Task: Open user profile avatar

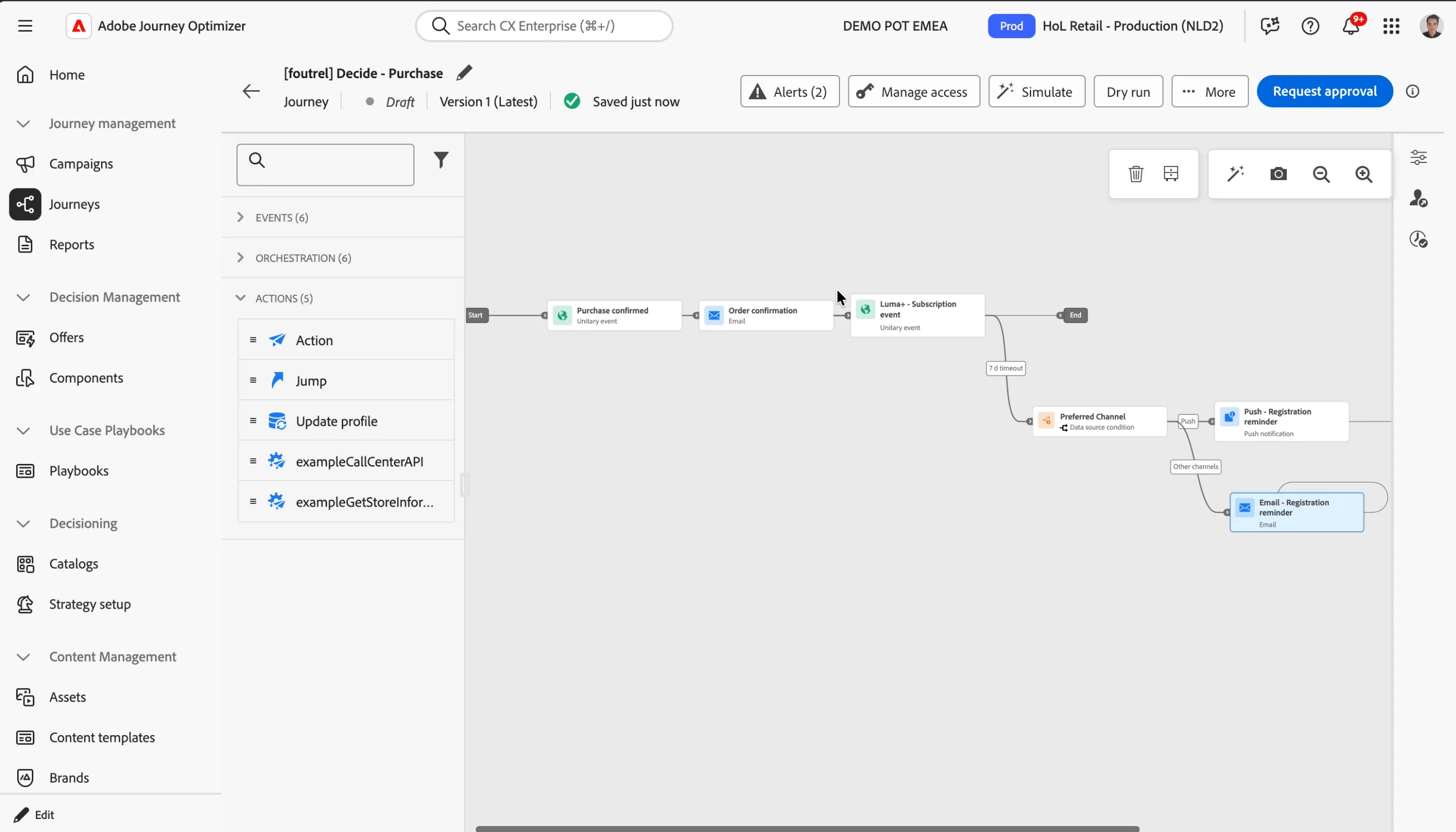Action: tap(1431, 26)
